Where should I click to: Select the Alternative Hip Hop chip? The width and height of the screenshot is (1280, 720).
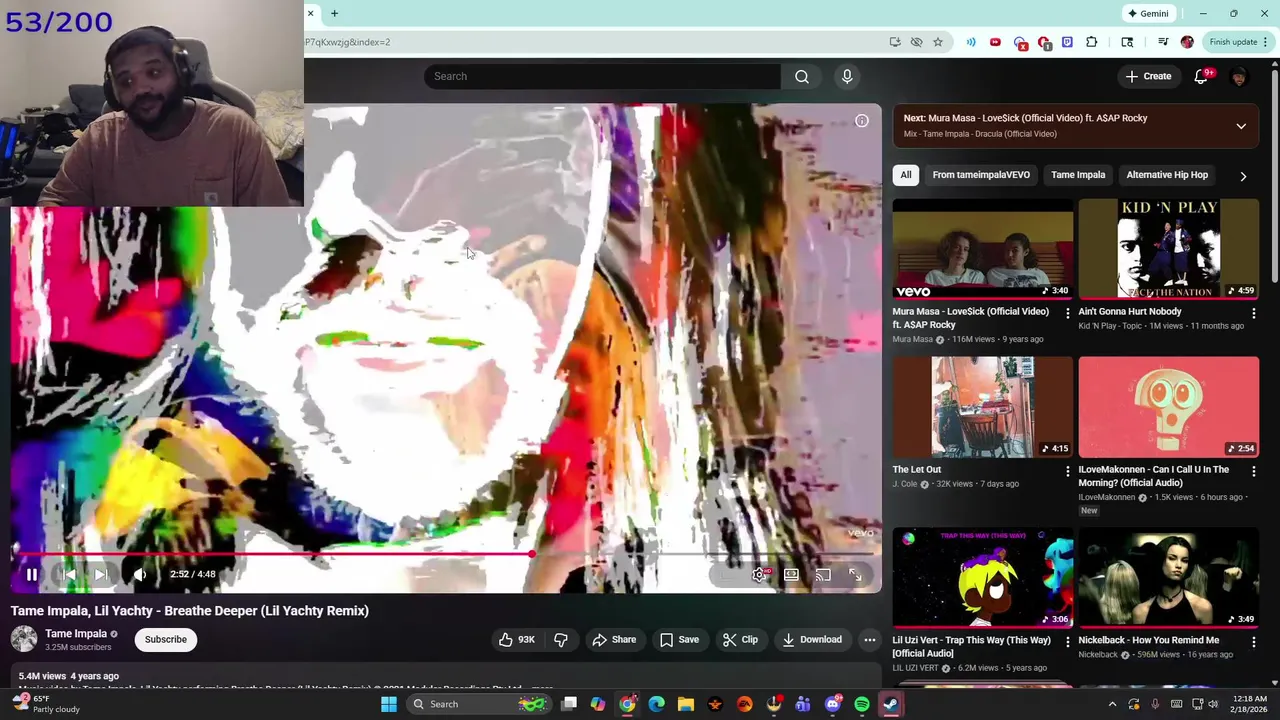click(x=1167, y=175)
